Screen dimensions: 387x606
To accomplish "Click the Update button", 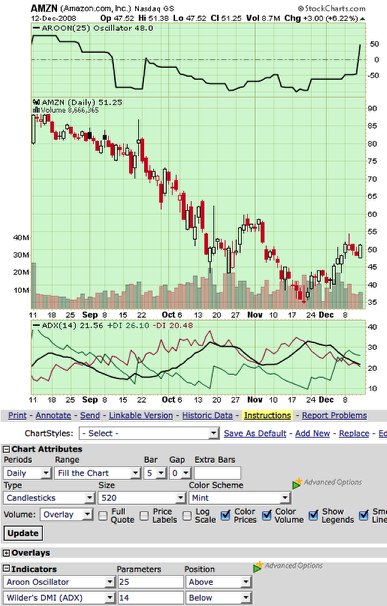I will pos(23,533).
